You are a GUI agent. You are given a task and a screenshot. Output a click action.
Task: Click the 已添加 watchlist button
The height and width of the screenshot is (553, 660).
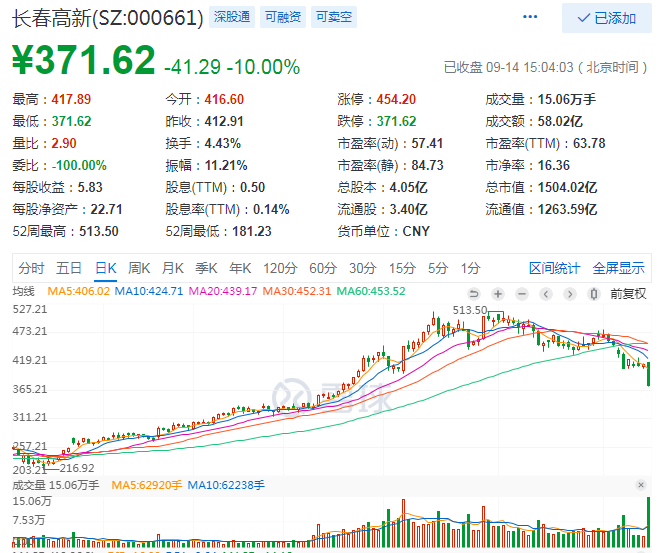pos(607,18)
